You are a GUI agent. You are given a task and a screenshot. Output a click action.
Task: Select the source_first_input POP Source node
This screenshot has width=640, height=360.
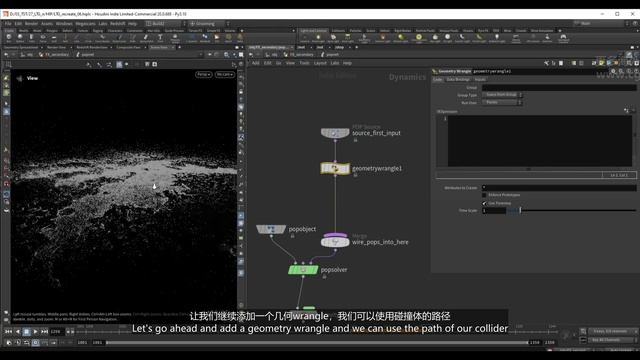coord(335,133)
